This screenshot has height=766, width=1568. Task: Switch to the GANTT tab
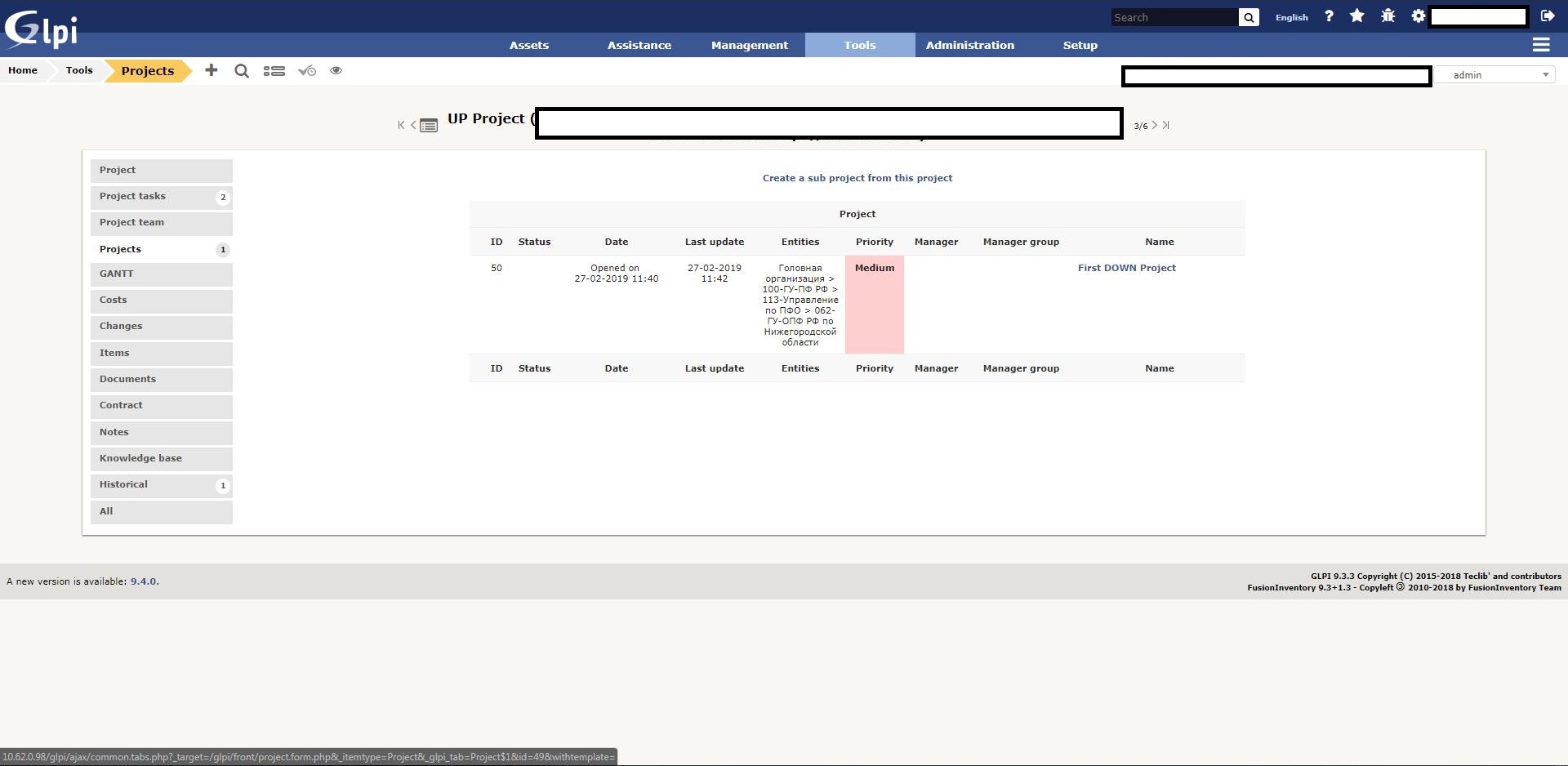162,274
